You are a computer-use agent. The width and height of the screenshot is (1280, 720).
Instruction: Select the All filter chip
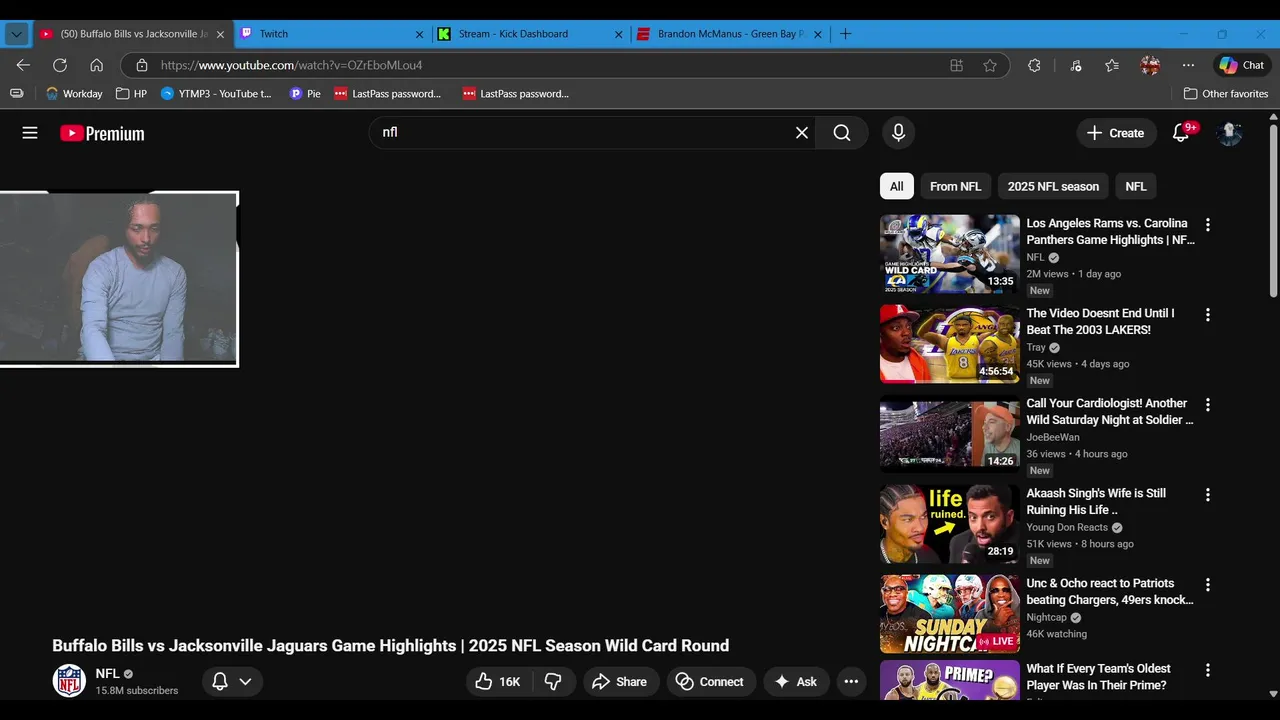(x=897, y=186)
